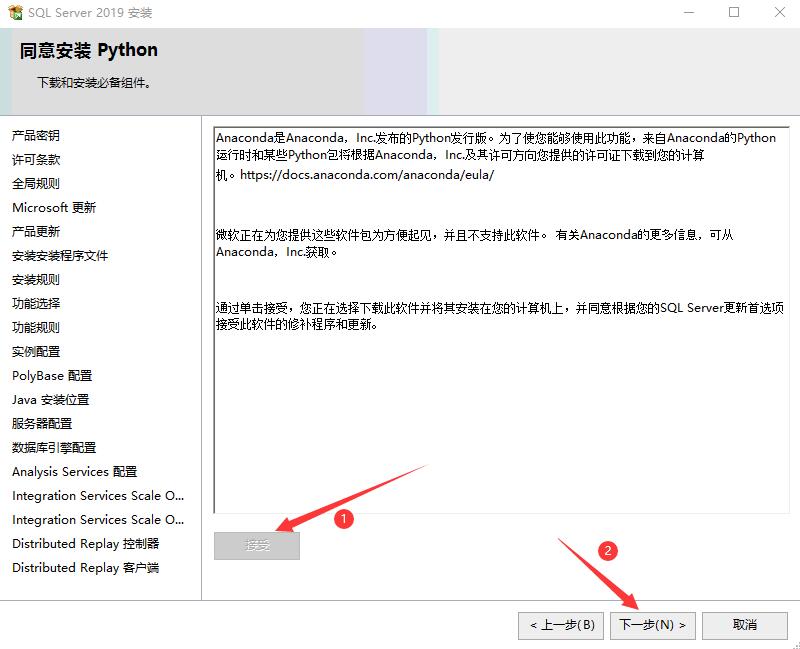Select 安装安装程序文件 step in sidebar
Screen dimensions: 800x649
pyautogui.click(x=60, y=256)
